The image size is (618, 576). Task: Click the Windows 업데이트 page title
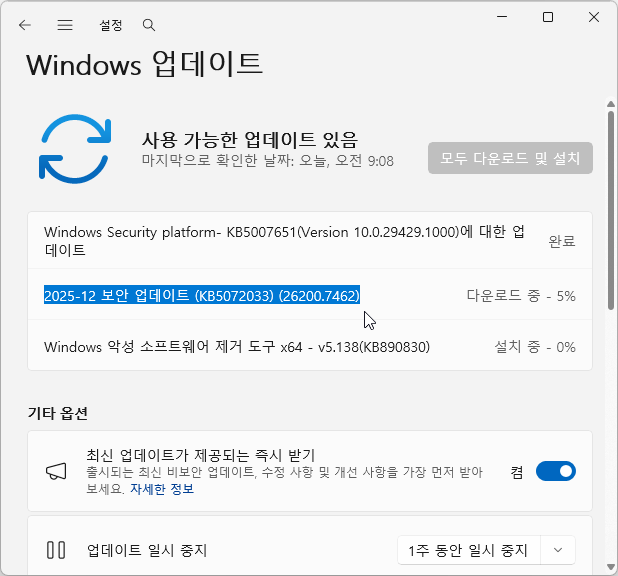point(145,64)
